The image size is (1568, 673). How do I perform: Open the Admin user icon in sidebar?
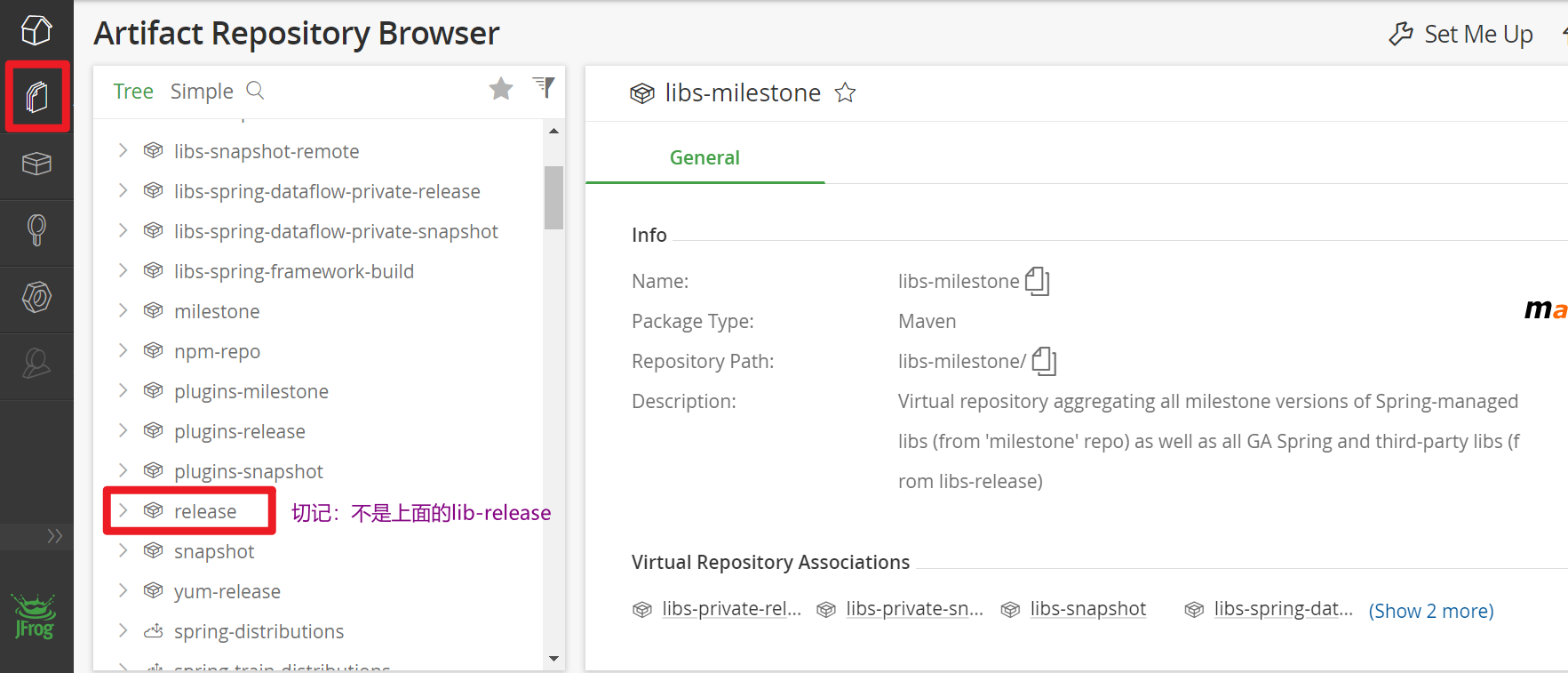[x=36, y=364]
